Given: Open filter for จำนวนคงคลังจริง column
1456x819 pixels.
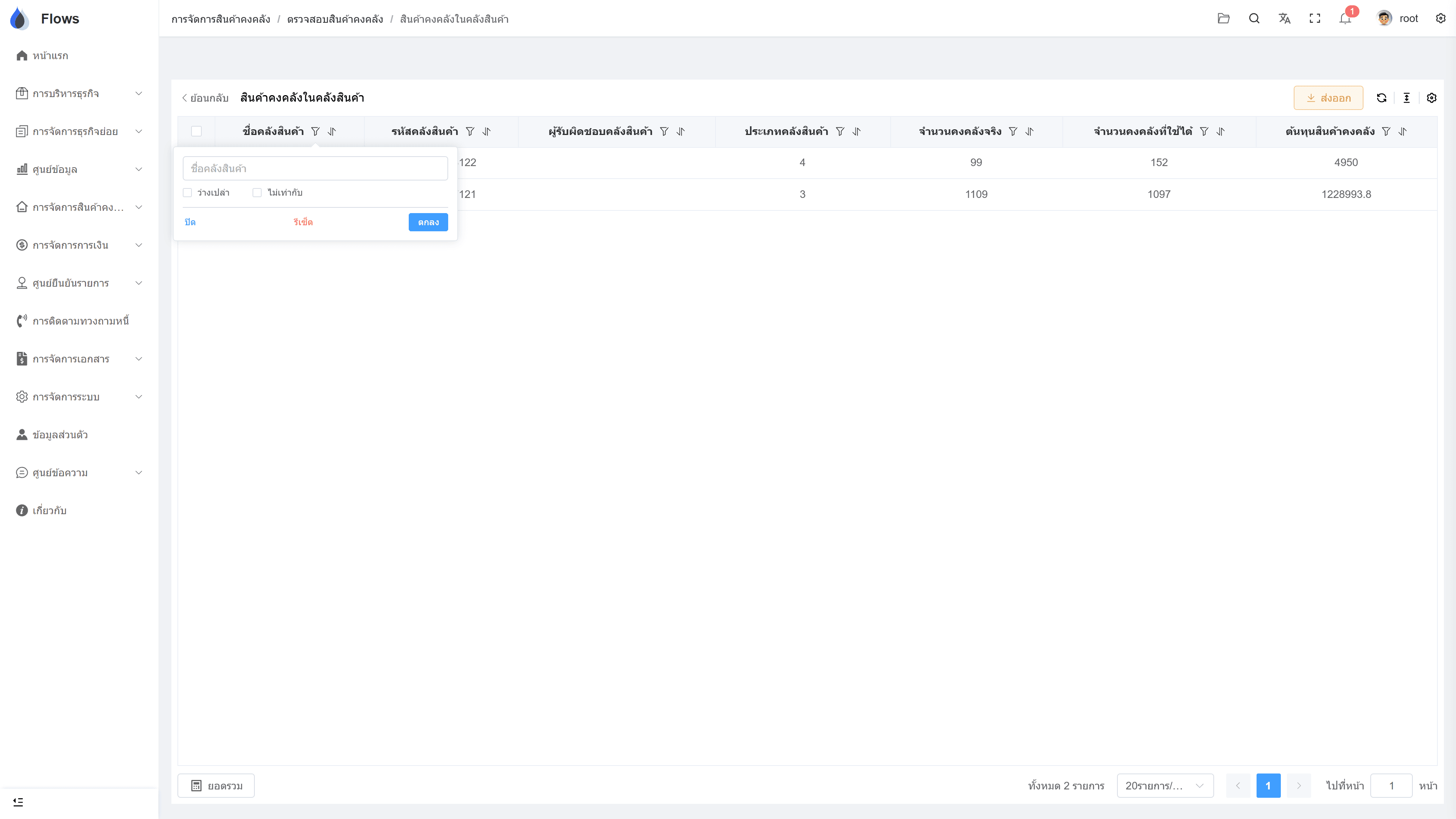Looking at the screenshot, I should pos(1013,132).
